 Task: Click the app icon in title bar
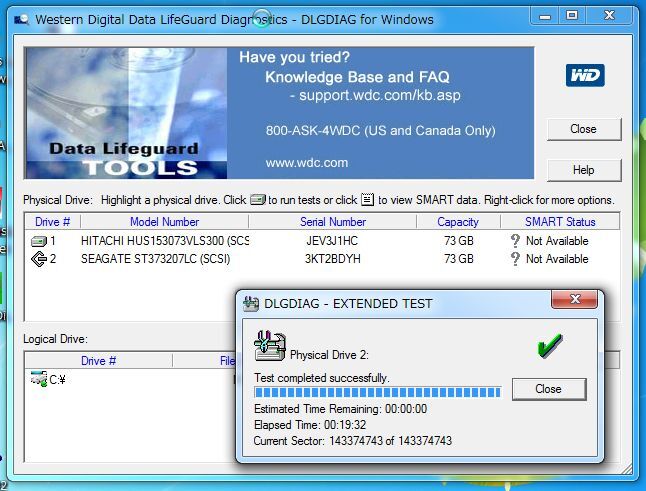tap(21, 19)
